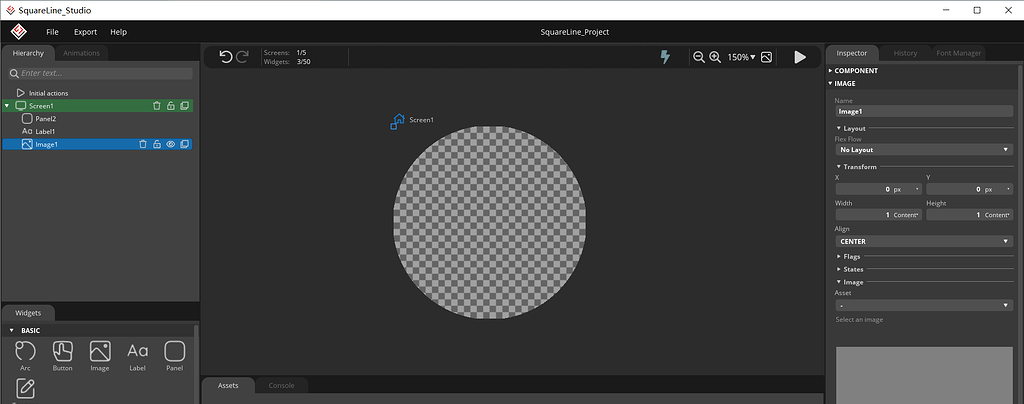Image resolution: width=1024 pixels, height=404 pixels.
Task: Click the SquareLine Studio logo icon below the title bar
Action: (18, 31)
